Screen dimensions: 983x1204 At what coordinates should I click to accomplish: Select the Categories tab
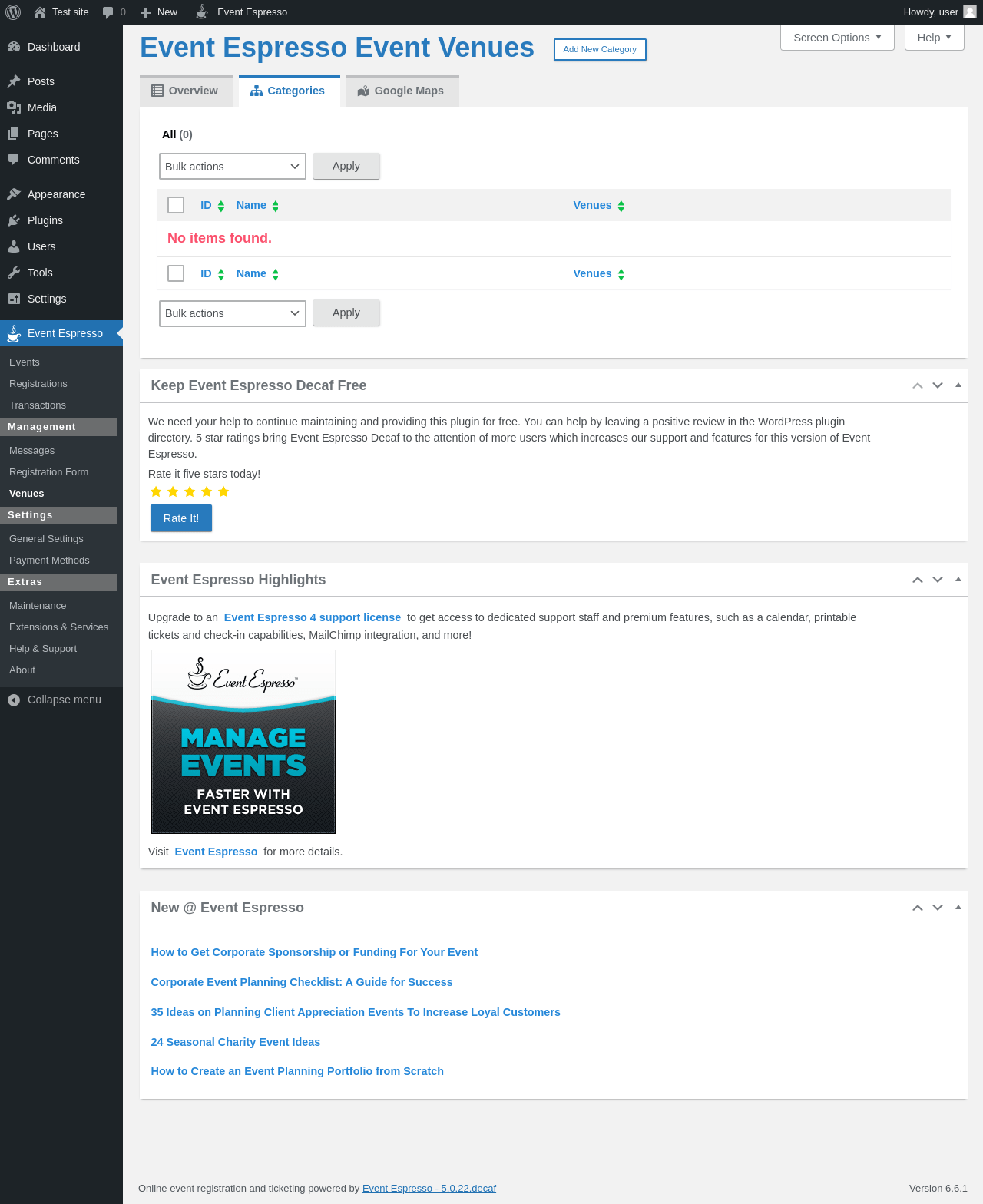coord(290,91)
